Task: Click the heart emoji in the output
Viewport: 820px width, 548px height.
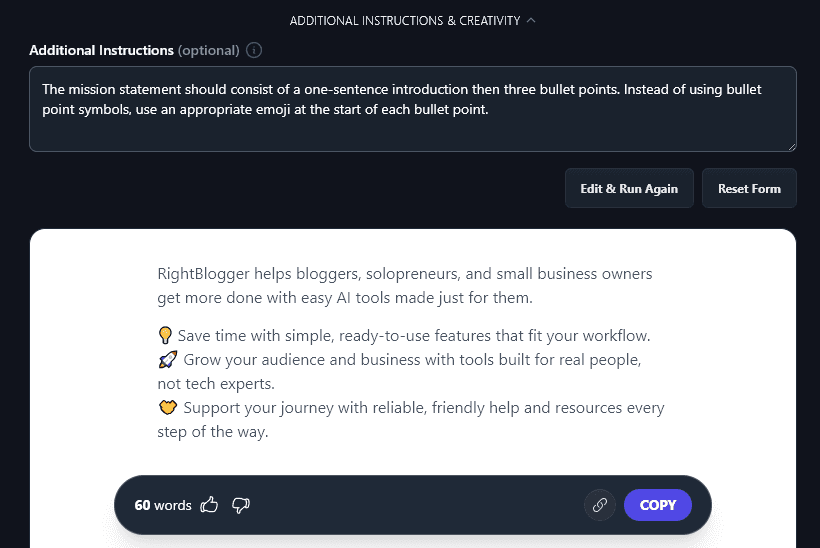Action: [167, 408]
